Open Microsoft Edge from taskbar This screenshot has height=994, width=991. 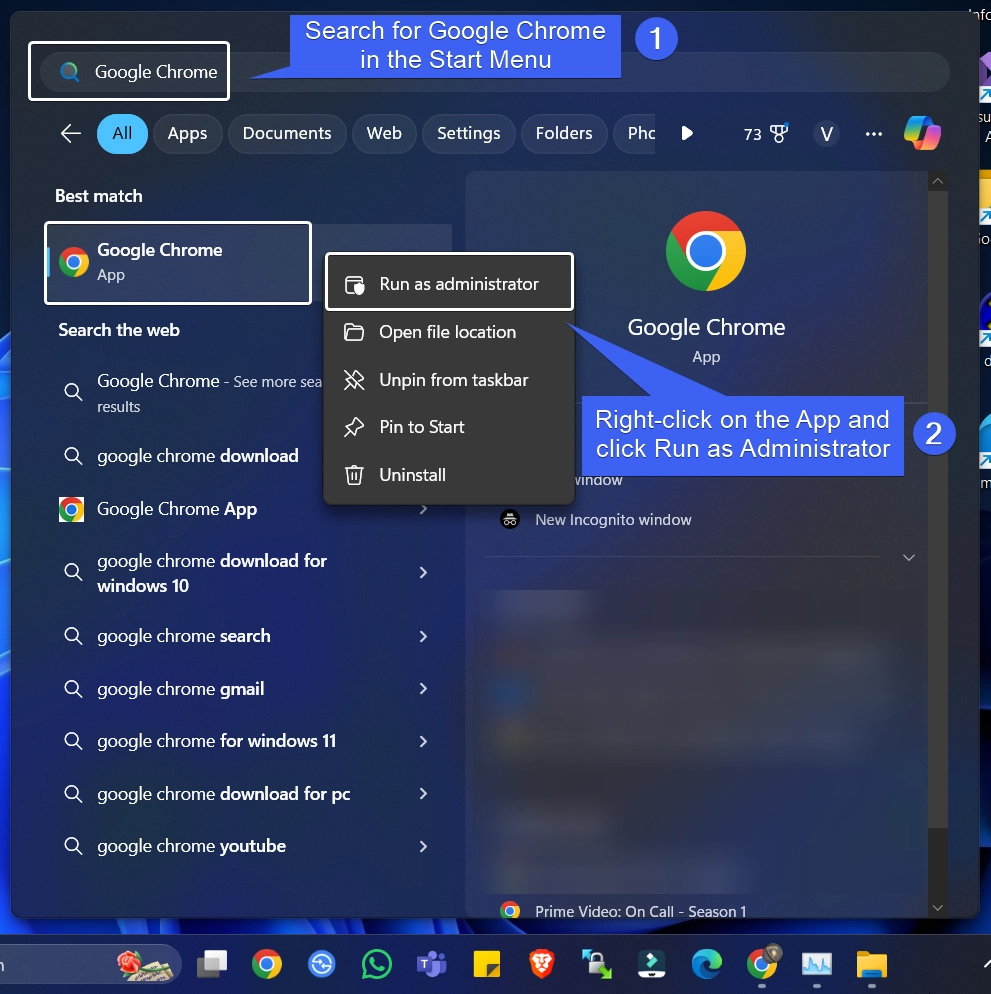tap(706, 964)
